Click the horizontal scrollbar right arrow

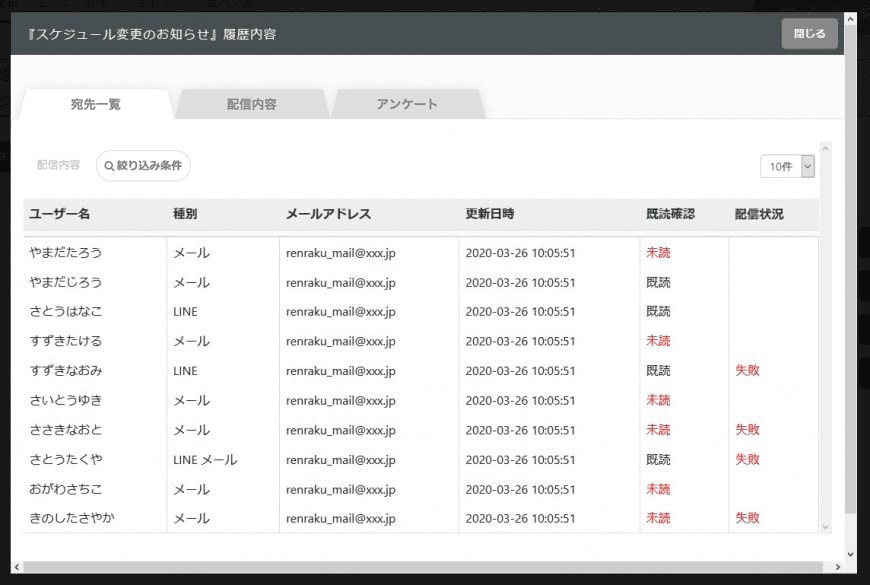838,567
